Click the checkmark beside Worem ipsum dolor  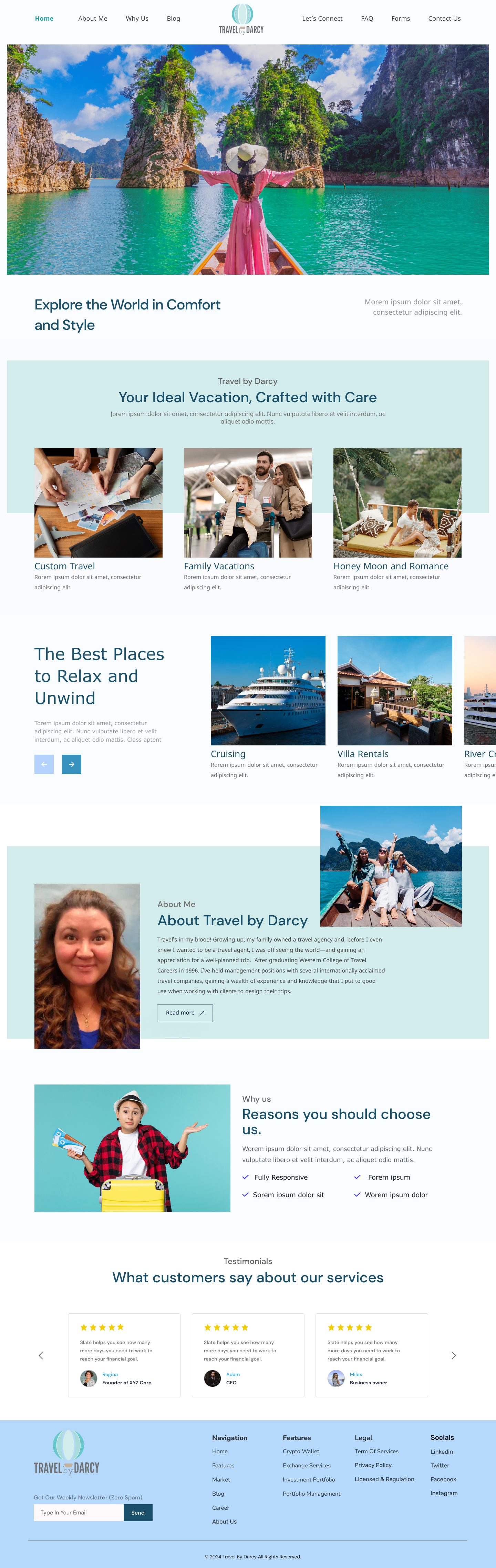pyautogui.click(x=357, y=1195)
